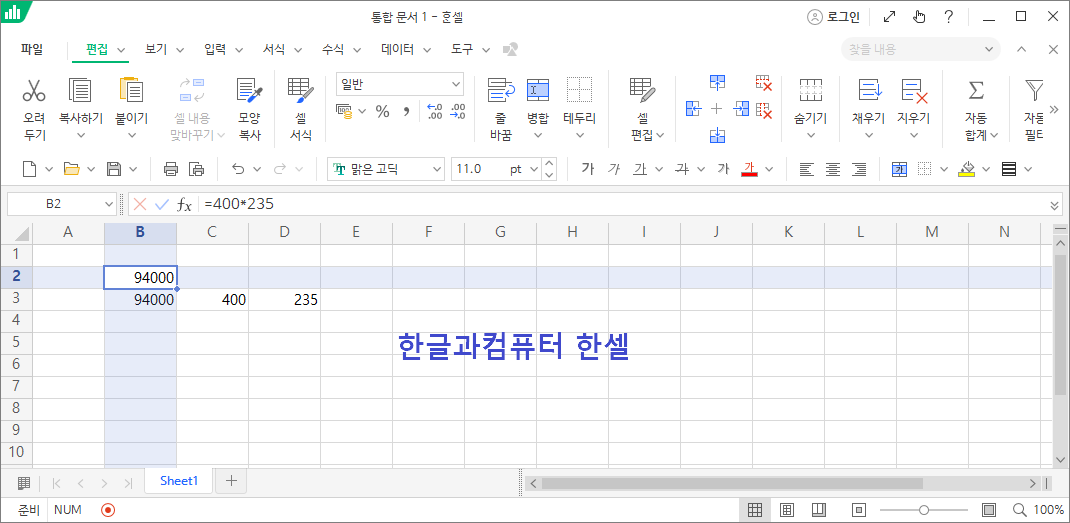1070x523 pixels.
Task: Open the 파일 menu
Action: (x=31, y=49)
